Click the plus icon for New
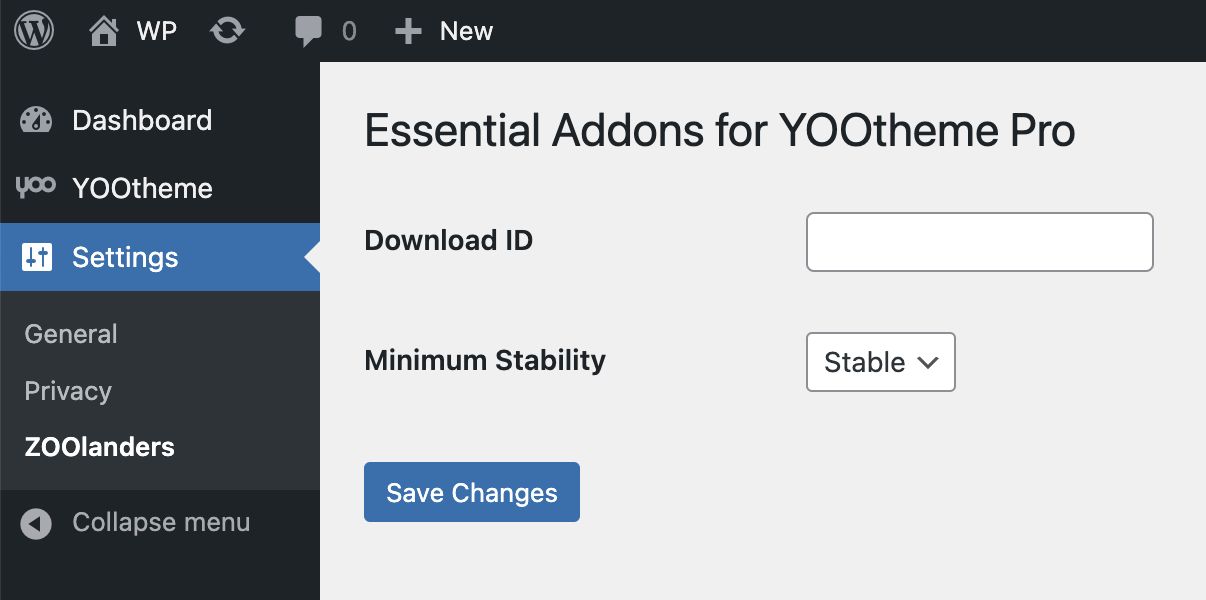 [x=407, y=32]
